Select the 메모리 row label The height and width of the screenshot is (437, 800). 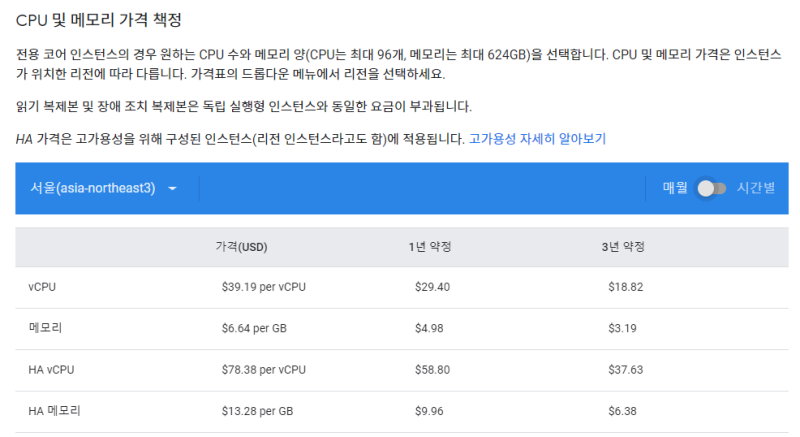coord(46,328)
